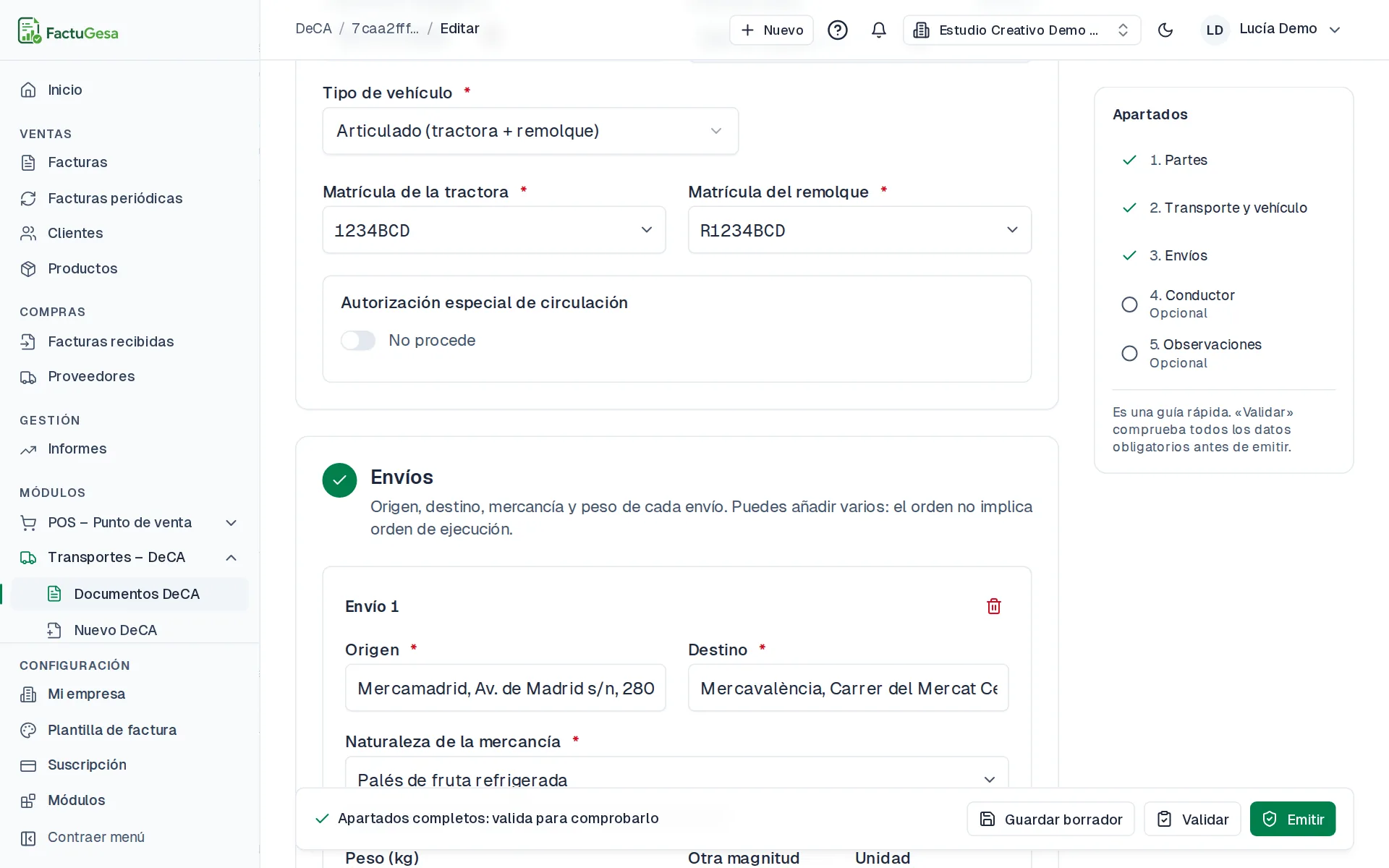This screenshot has height=868, width=1389.
Task: Switch to dark mode moon icon
Action: [x=1165, y=30]
